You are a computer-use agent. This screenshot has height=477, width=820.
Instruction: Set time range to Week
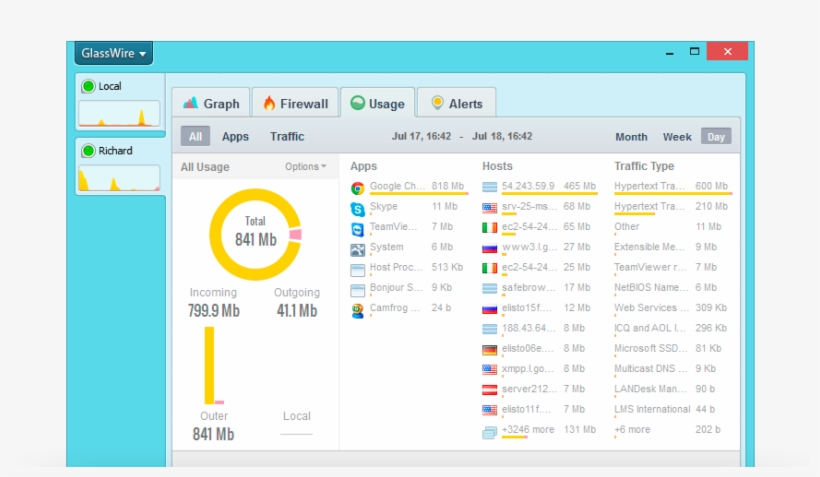pyautogui.click(x=677, y=137)
